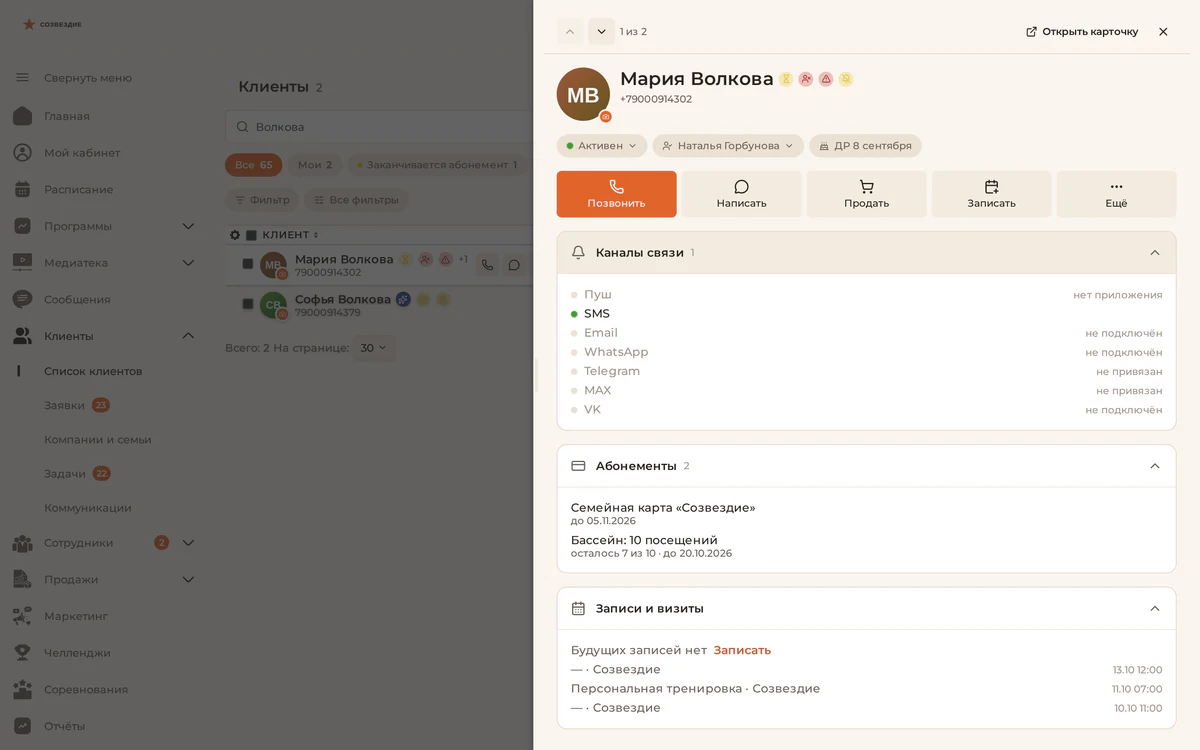Expand the Медиатека menu chevron

point(188,263)
